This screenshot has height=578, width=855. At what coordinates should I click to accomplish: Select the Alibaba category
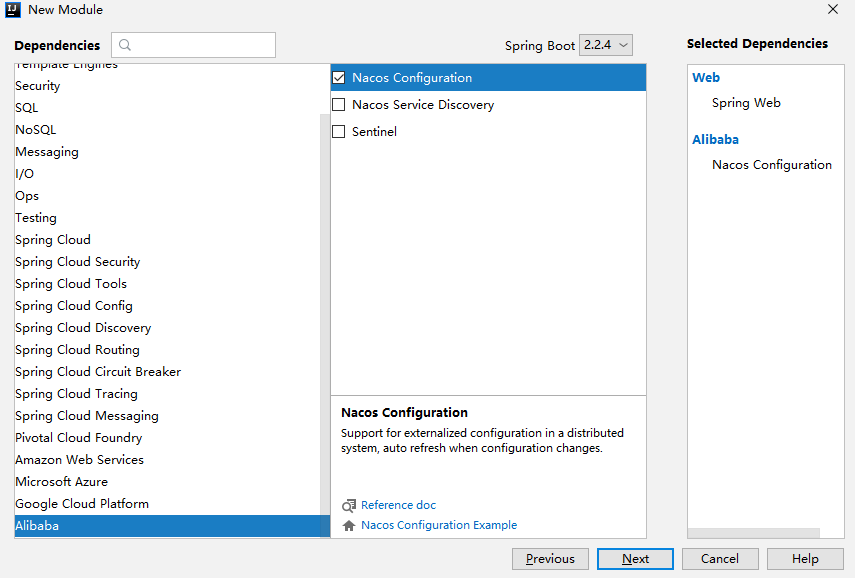click(x=37, y=526)
